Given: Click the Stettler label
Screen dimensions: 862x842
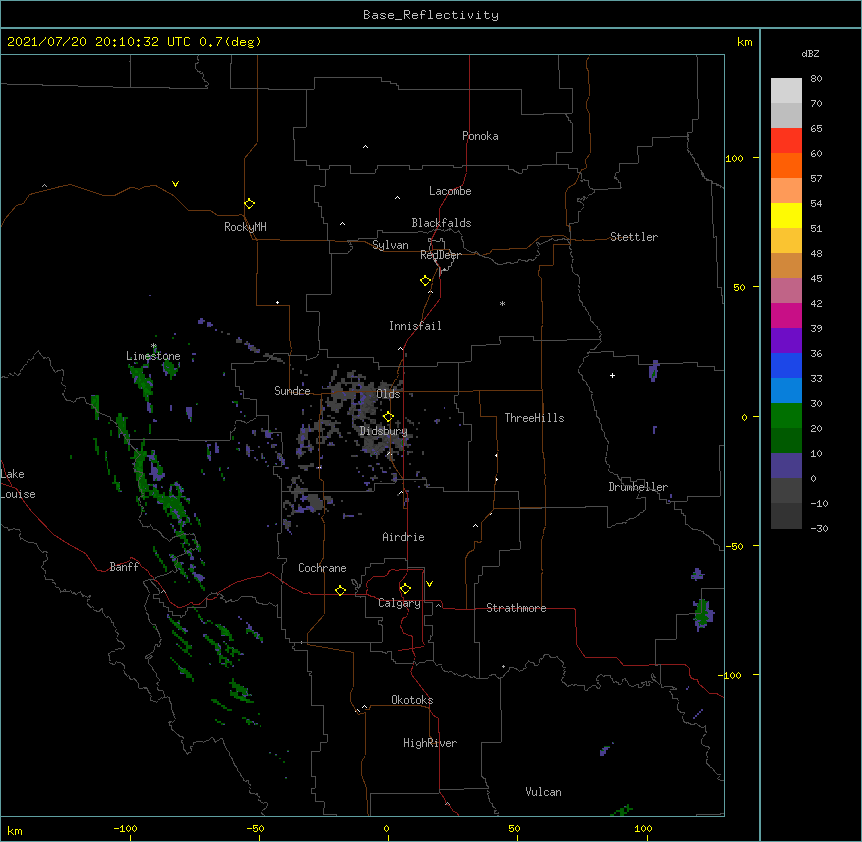Looking at the screenshot, I should (634, 237).
